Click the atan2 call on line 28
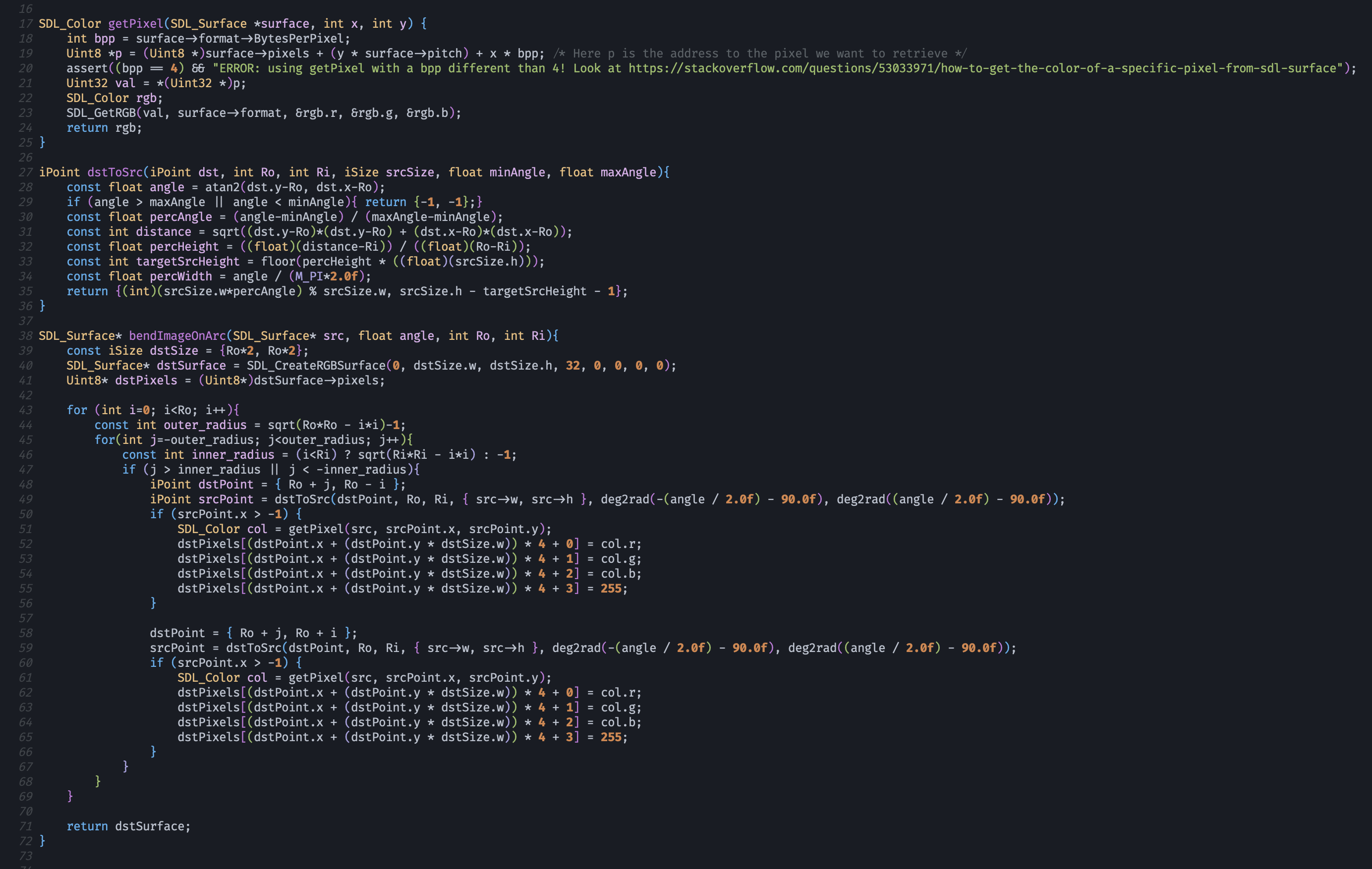 pos(222,187)
